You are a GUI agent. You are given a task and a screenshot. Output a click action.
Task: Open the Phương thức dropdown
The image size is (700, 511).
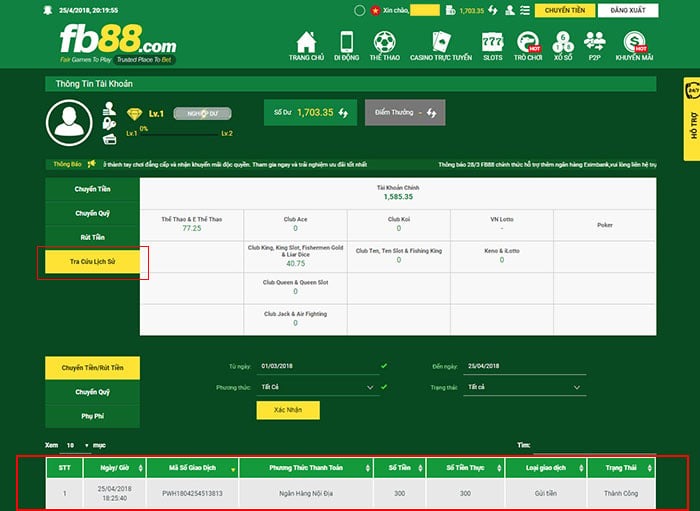tap(318, 387)
